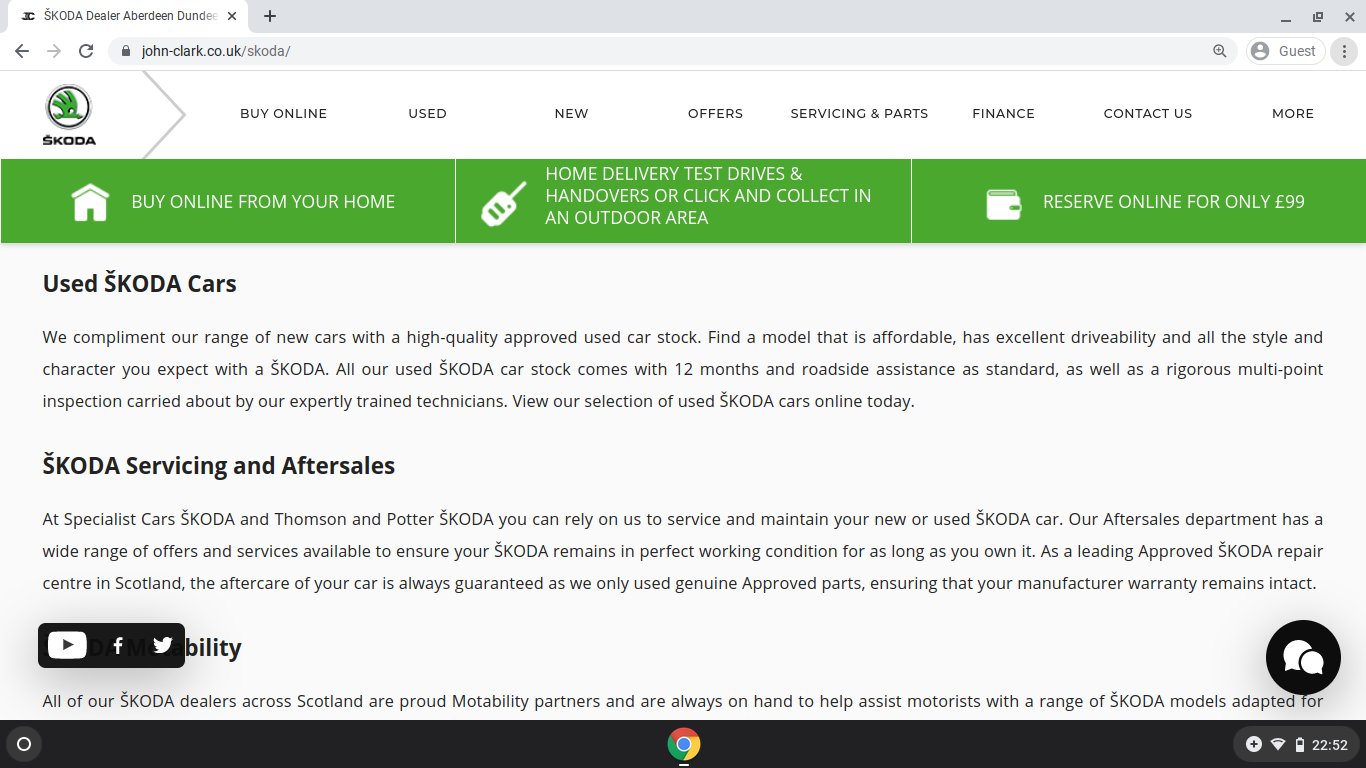Click the wallet icon in green banner
The image size is (1366, 768).
point(1004,204)
